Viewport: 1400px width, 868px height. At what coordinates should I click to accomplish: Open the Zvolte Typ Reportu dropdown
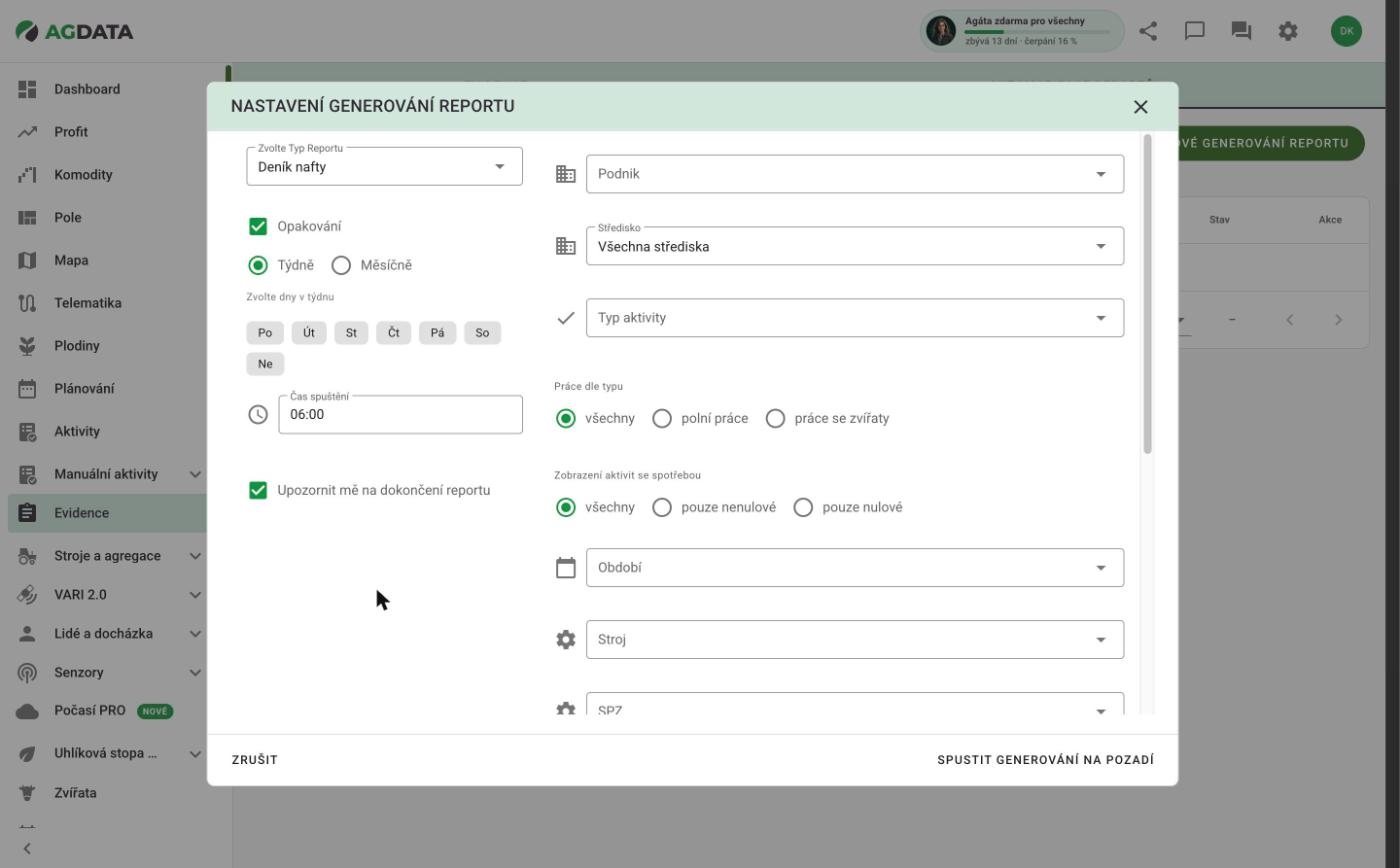click(x=384, y=167)
